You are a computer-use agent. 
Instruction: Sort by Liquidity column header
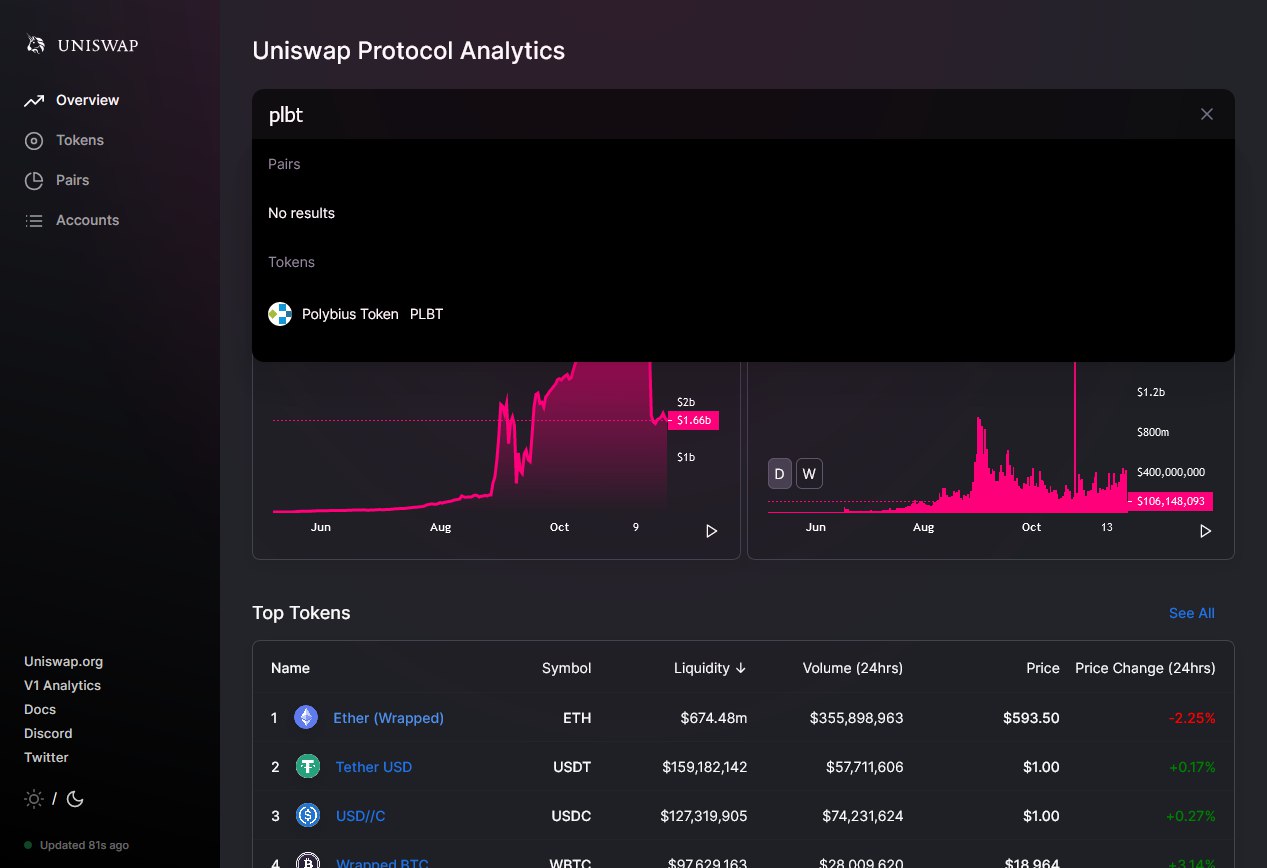pyautogui.click(x=710, y=668)
